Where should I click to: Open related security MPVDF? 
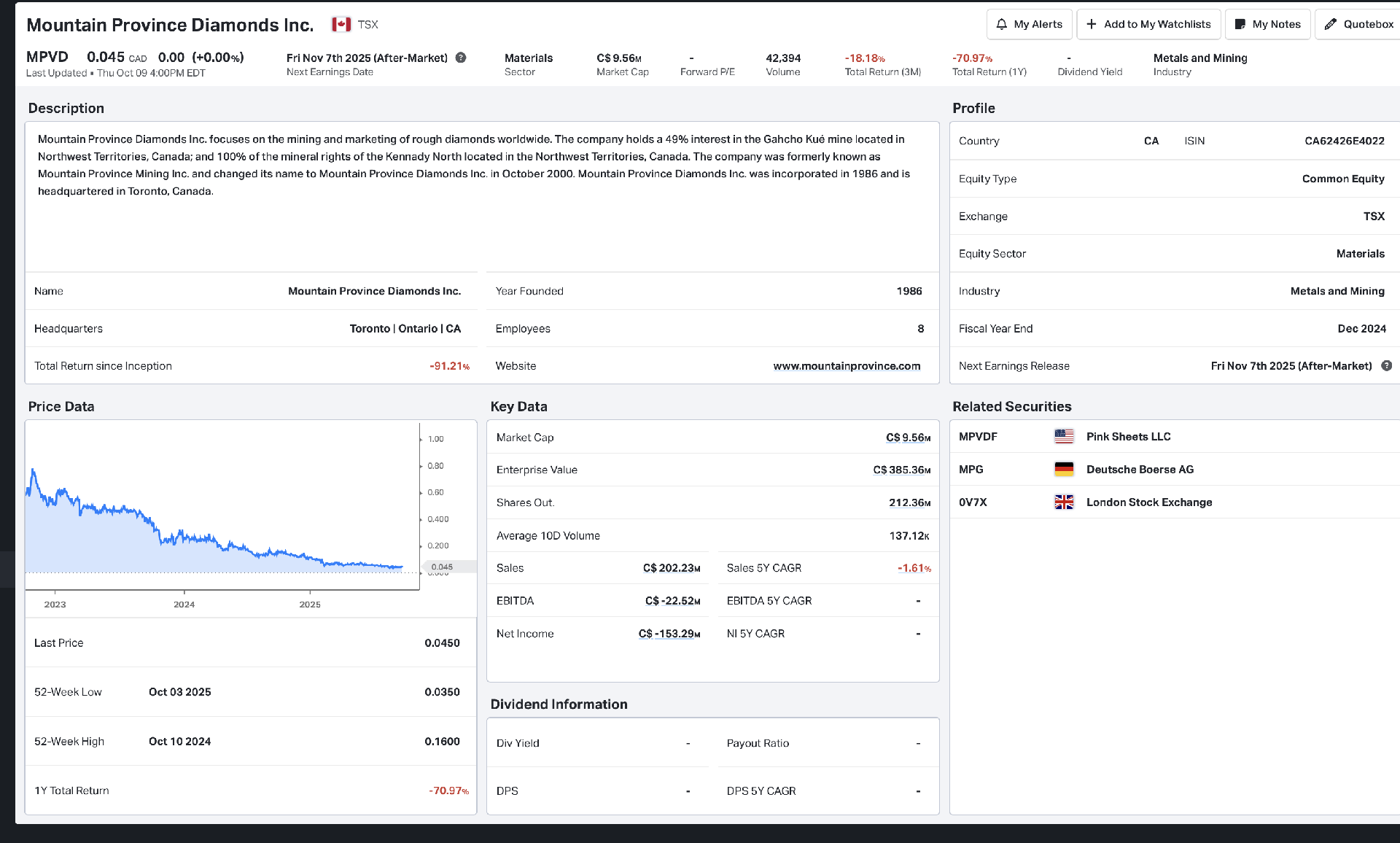click(x=978, y=436)
